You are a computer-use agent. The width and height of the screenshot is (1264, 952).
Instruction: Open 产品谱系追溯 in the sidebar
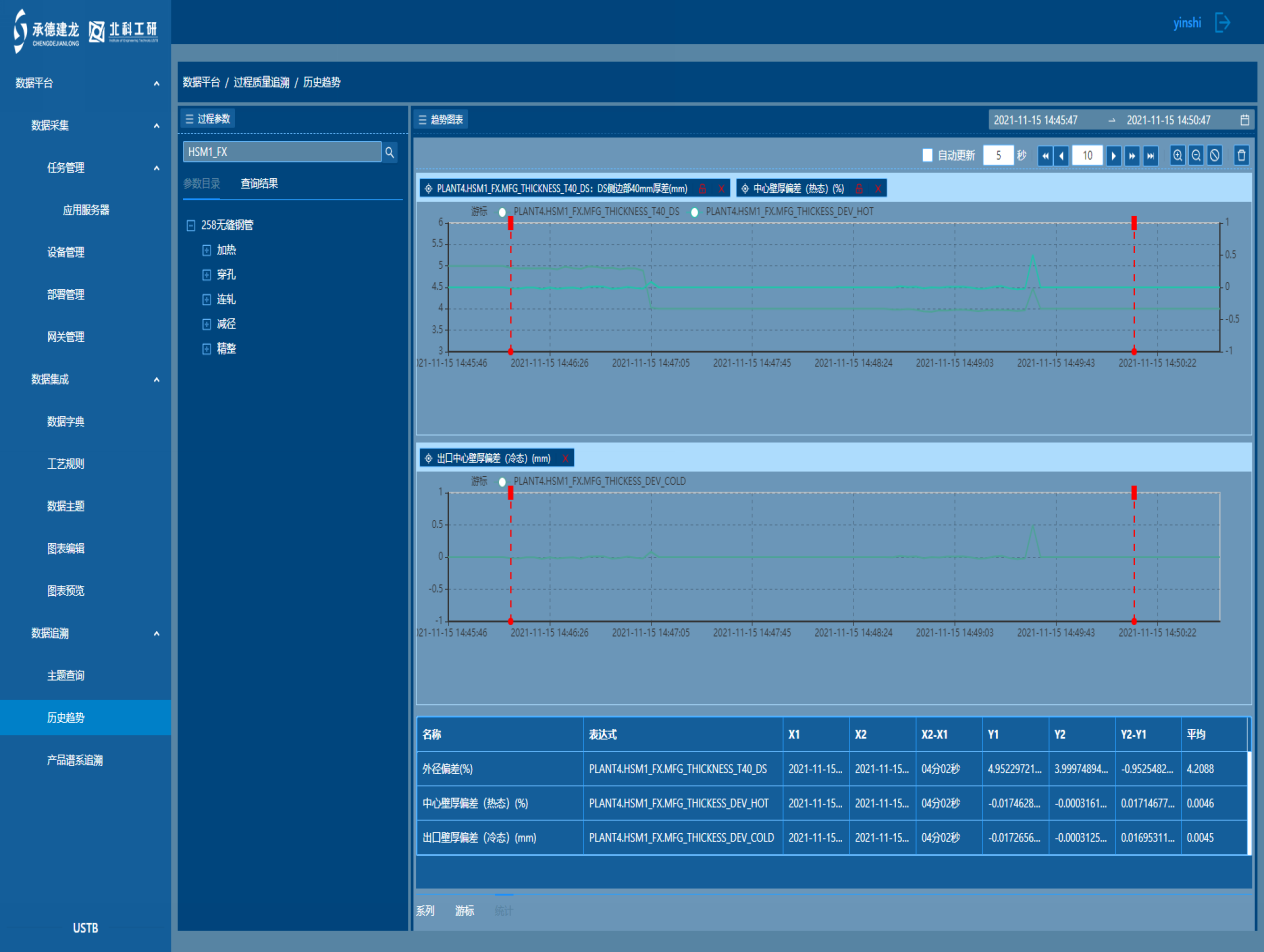pos(75,760)
